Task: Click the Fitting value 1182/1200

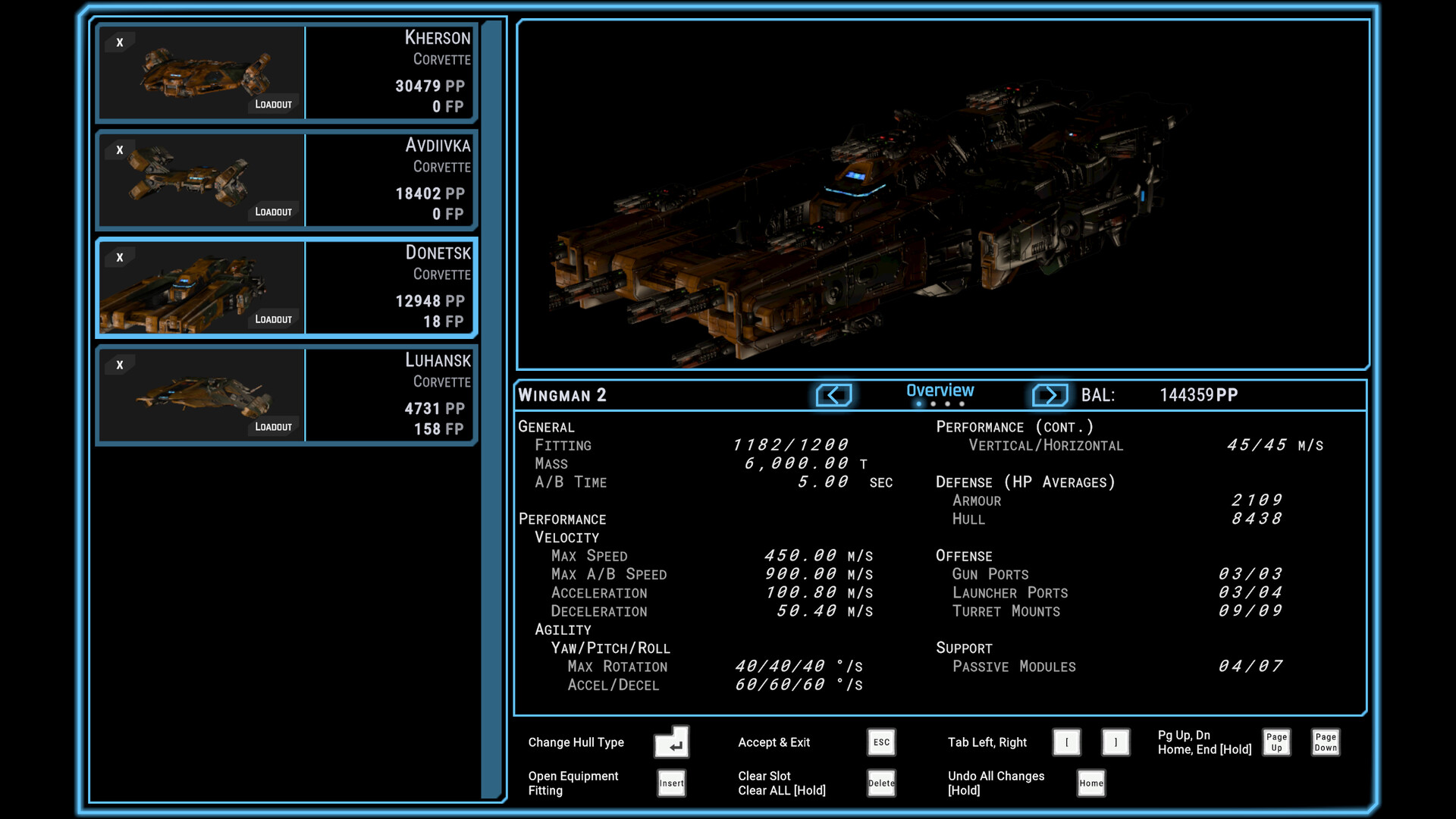Action: point(790,445)
